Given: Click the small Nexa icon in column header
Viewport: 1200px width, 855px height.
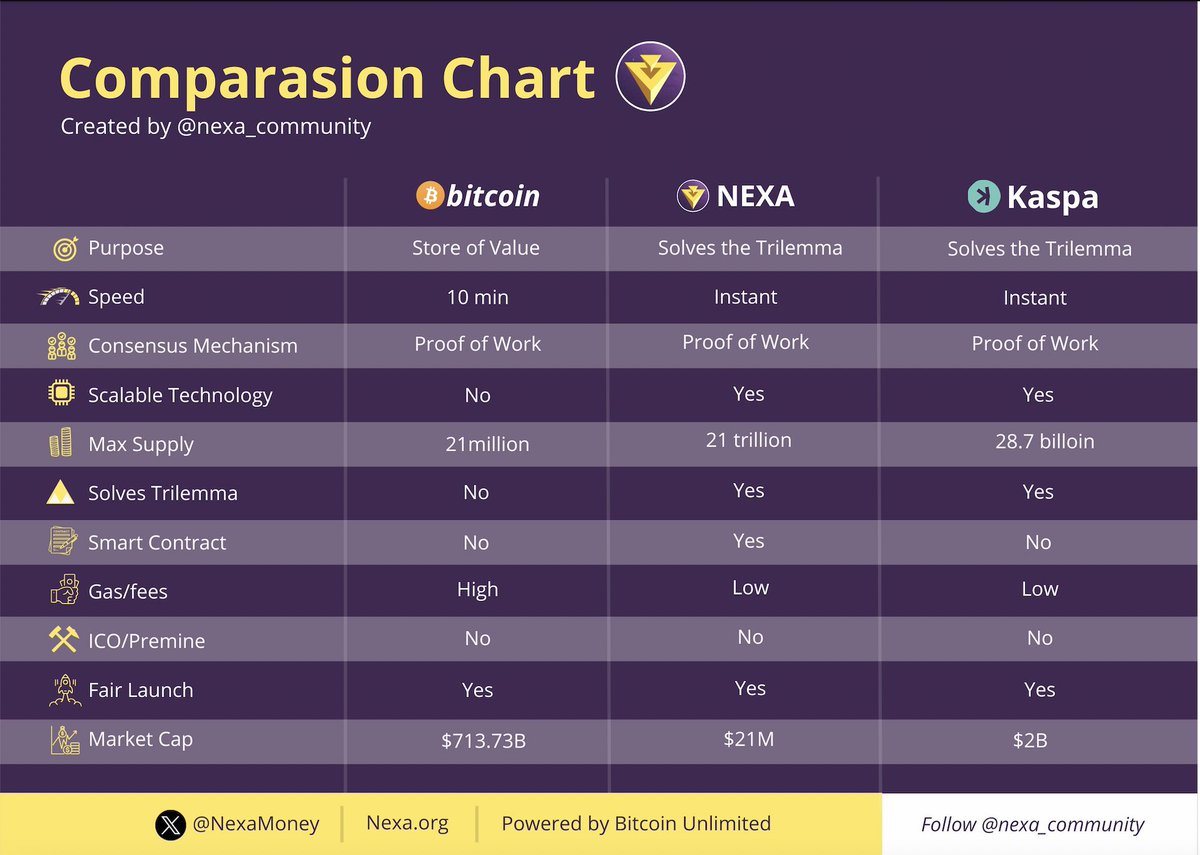Looking at the screenshot, I should pos(692,196).
